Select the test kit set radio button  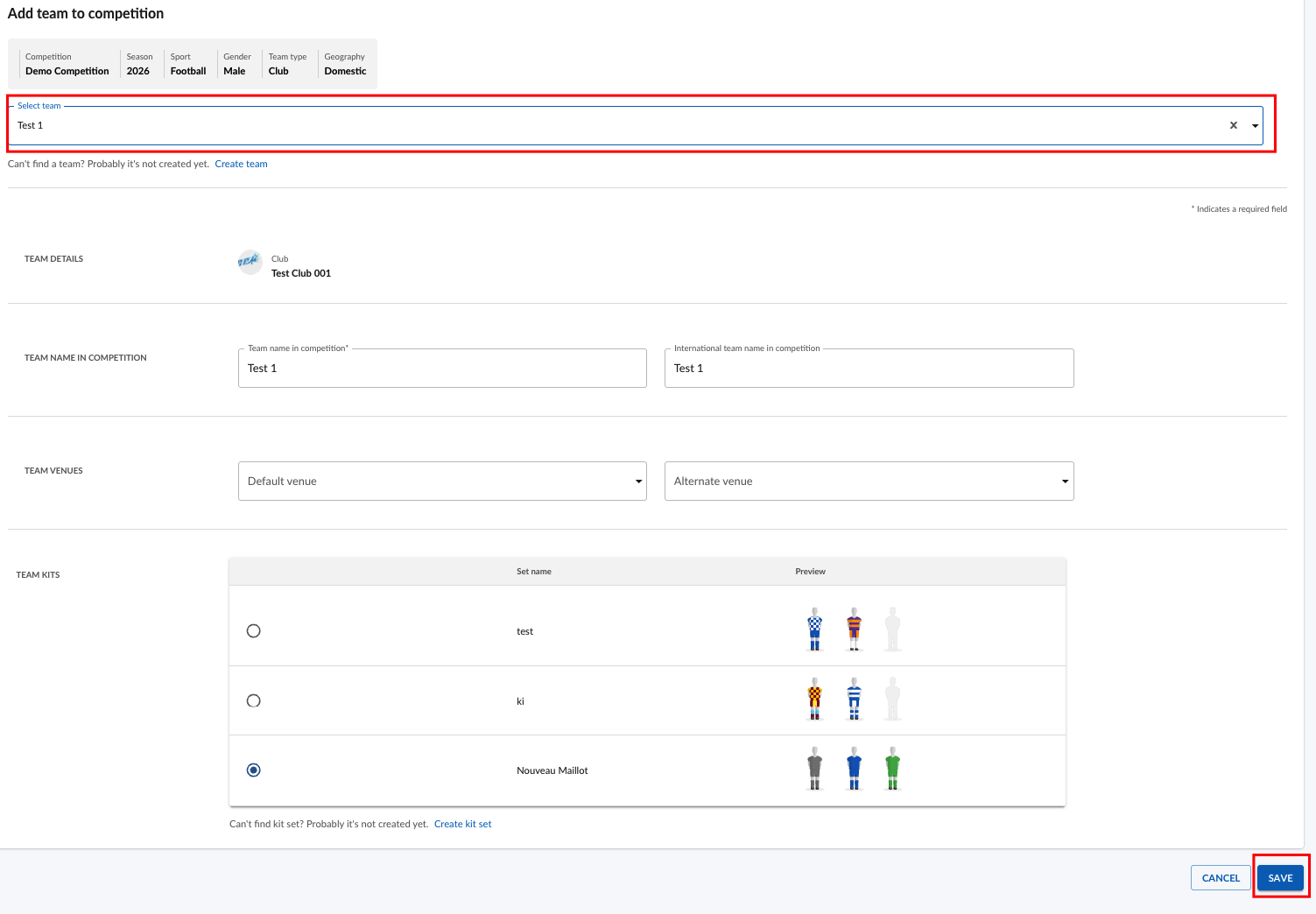(x=254, y=631)
